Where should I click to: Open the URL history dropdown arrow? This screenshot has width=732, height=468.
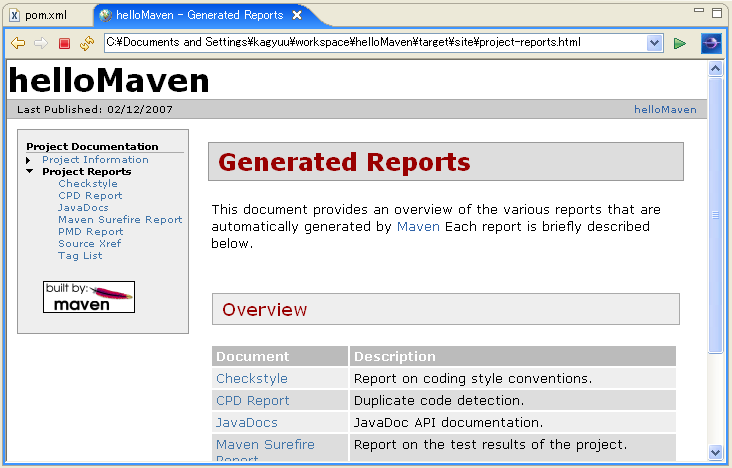[655, 43]
